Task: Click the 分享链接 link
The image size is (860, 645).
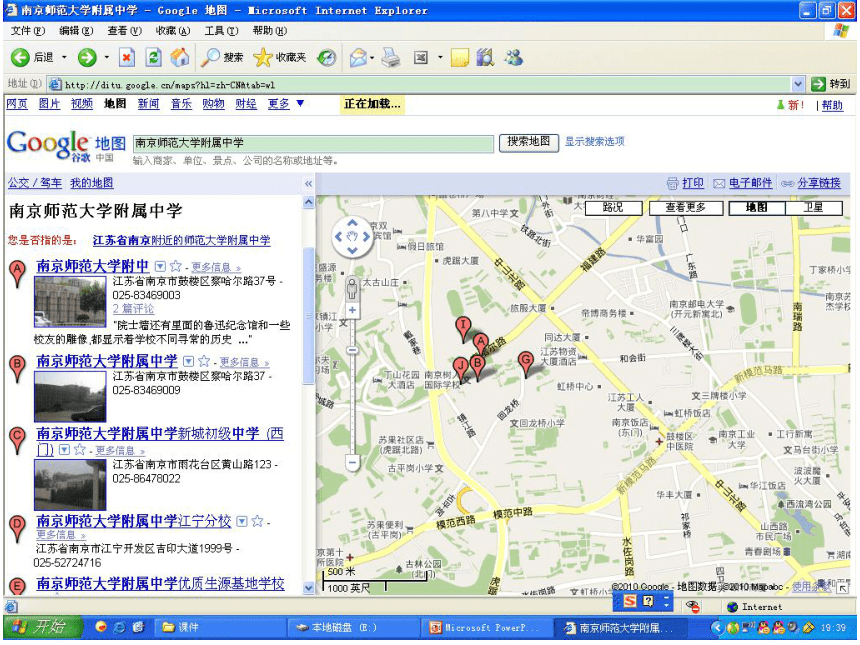Action: click(818, 183)
